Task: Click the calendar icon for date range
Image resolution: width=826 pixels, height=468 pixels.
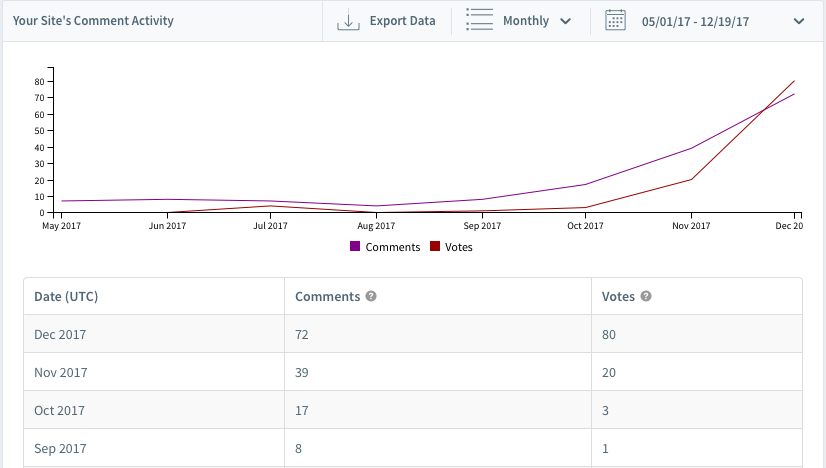Action: (616, 21)
